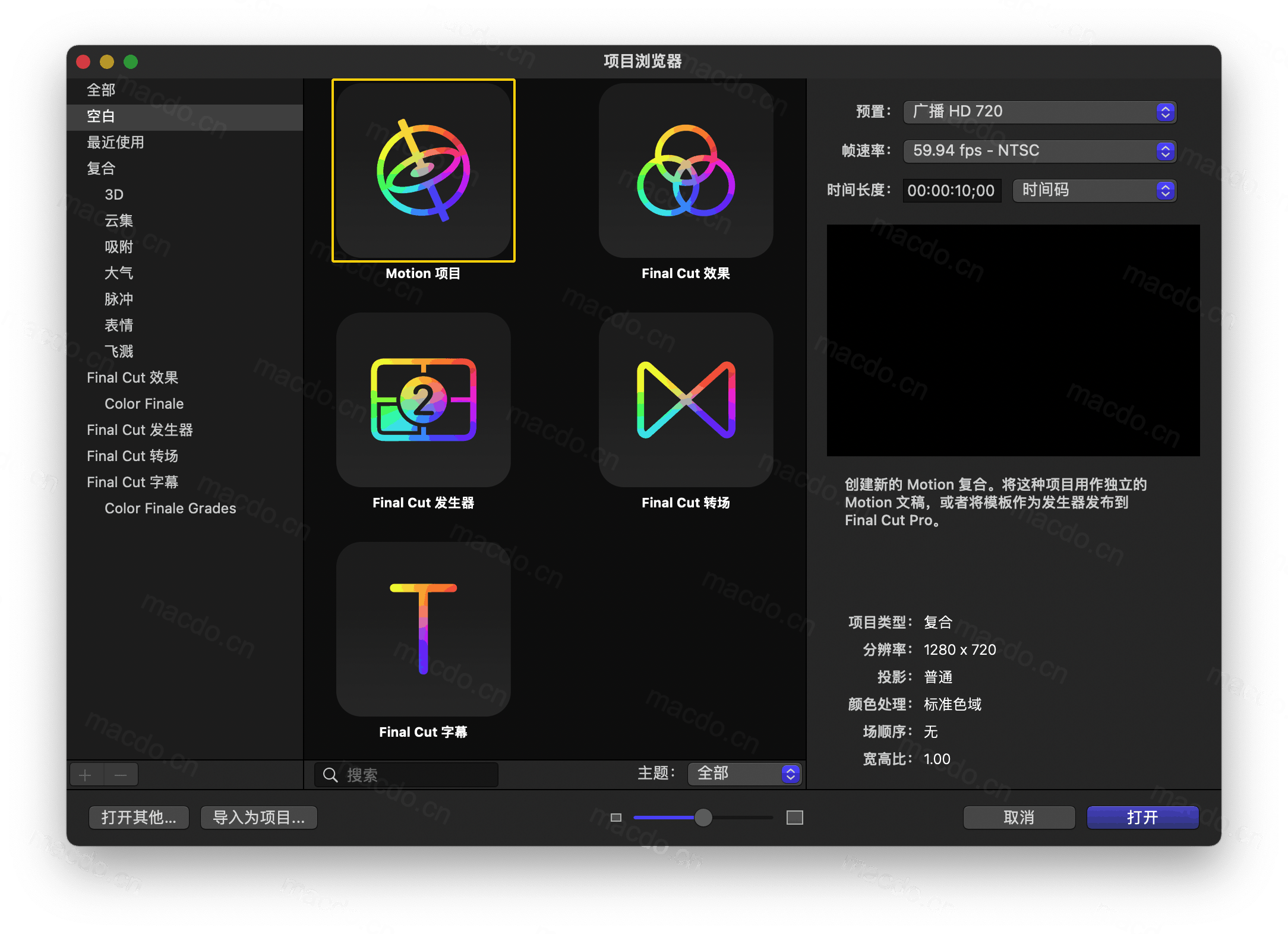Select Final Cut 字幕 in the sidebar
The image size is (1288, 934).
(185, 482)
